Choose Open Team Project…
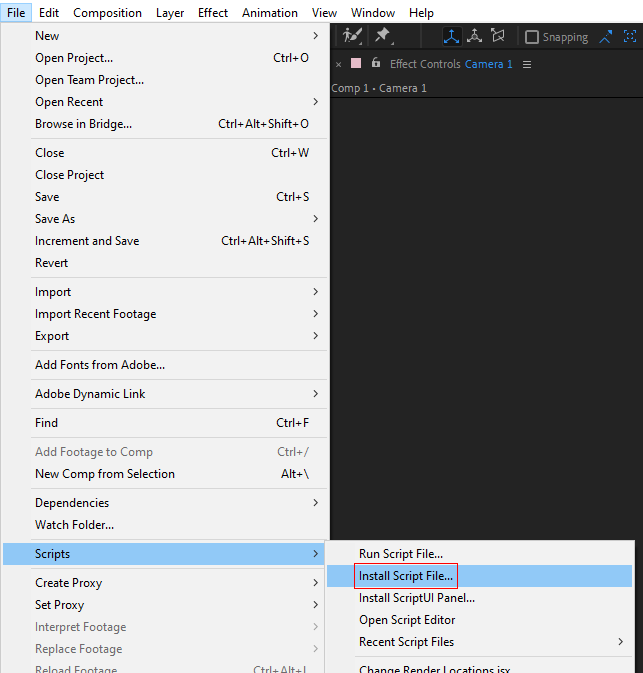Viewport: 643px width, 673px height. (x=165, y=80)
